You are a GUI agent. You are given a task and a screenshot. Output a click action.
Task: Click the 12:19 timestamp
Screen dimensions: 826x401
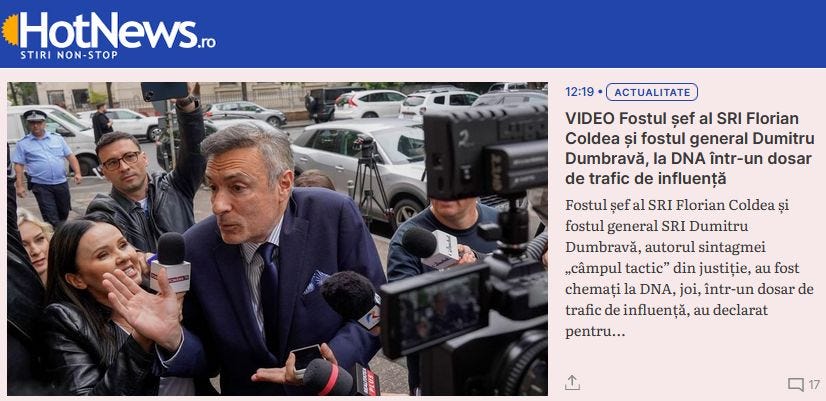point(579,92)
